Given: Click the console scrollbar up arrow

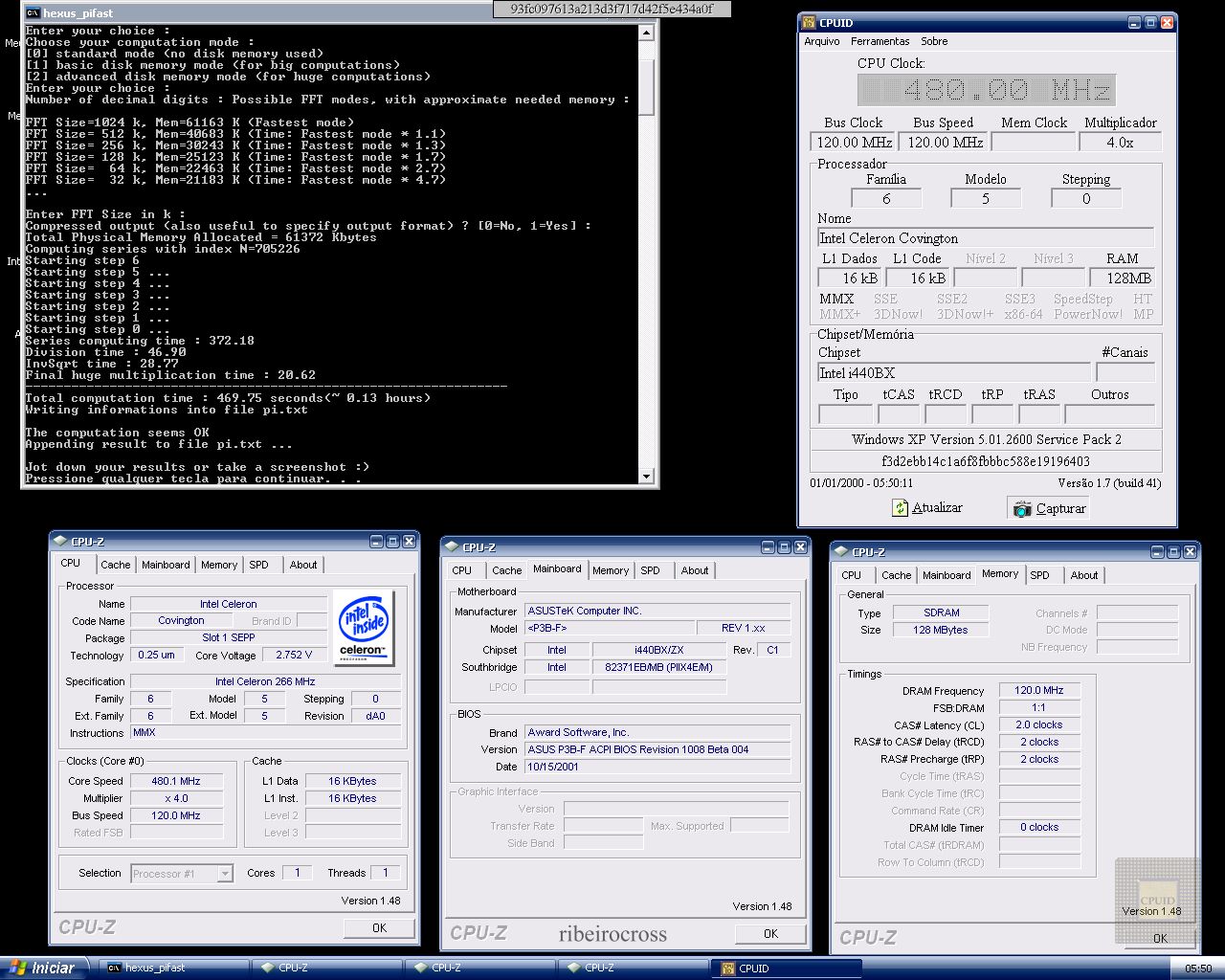Looking at the screenshot, I should coord(646,33).
